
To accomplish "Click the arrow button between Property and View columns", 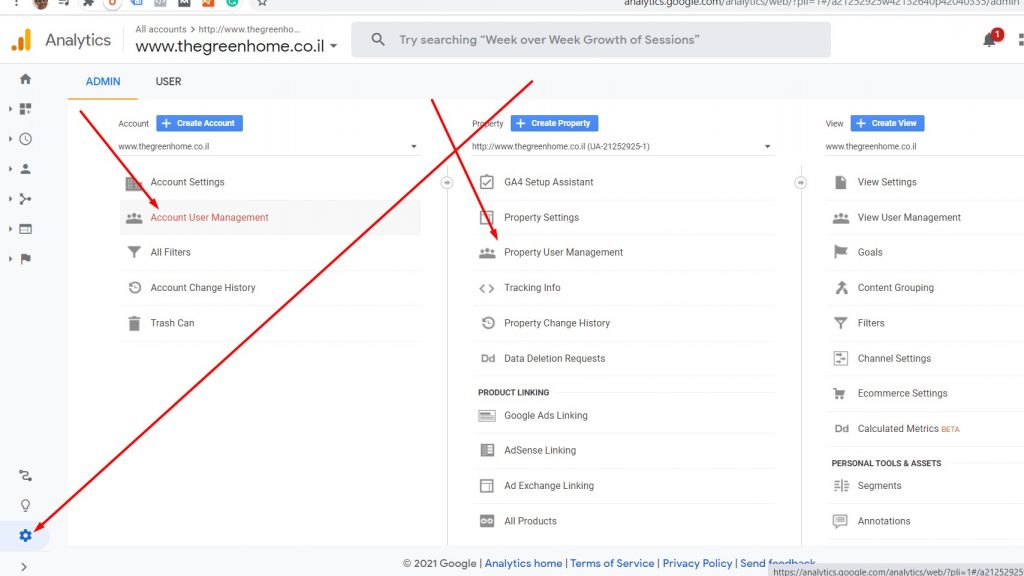I will [x=801, y=183].
